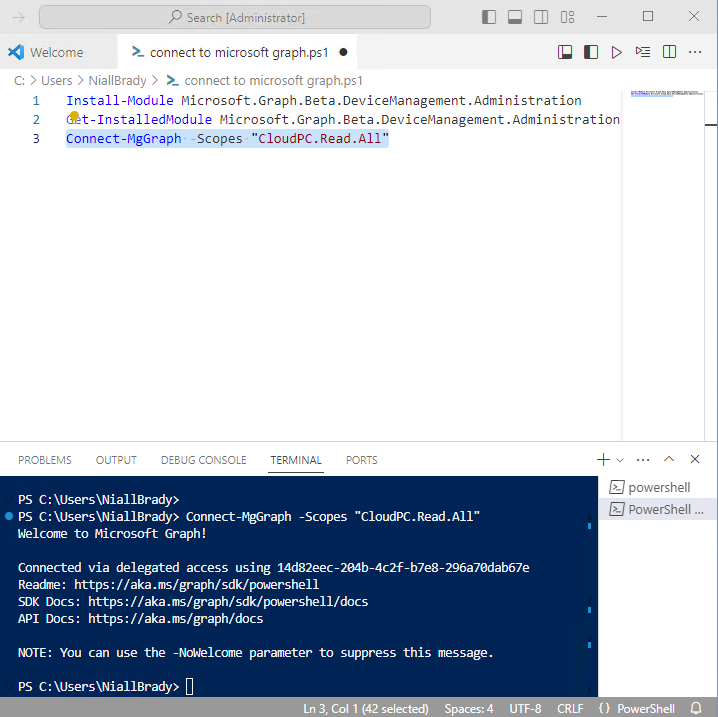Click the file name breadcrumb segment

[273, 81]
